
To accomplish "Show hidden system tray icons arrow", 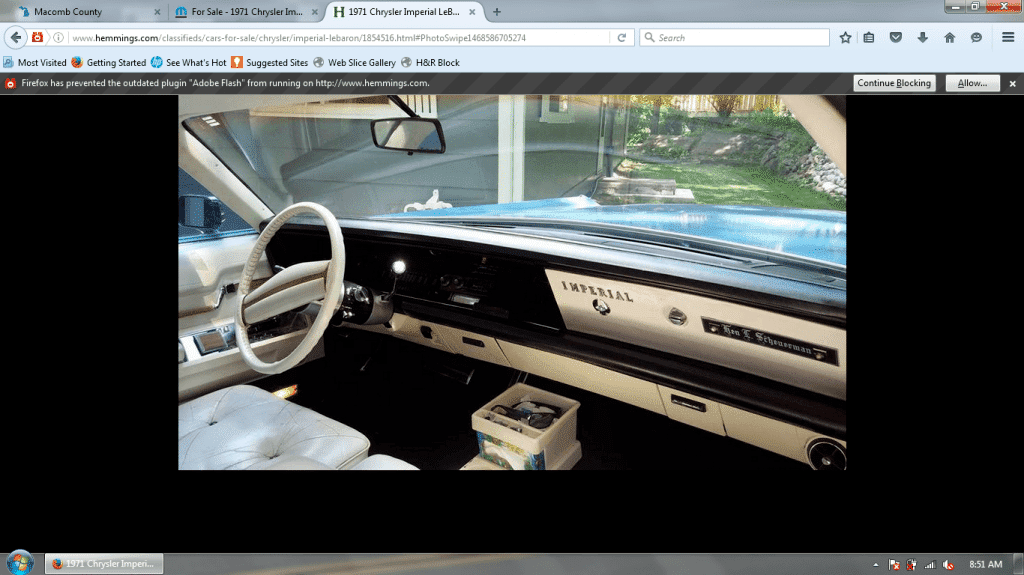I will [876, 565].
